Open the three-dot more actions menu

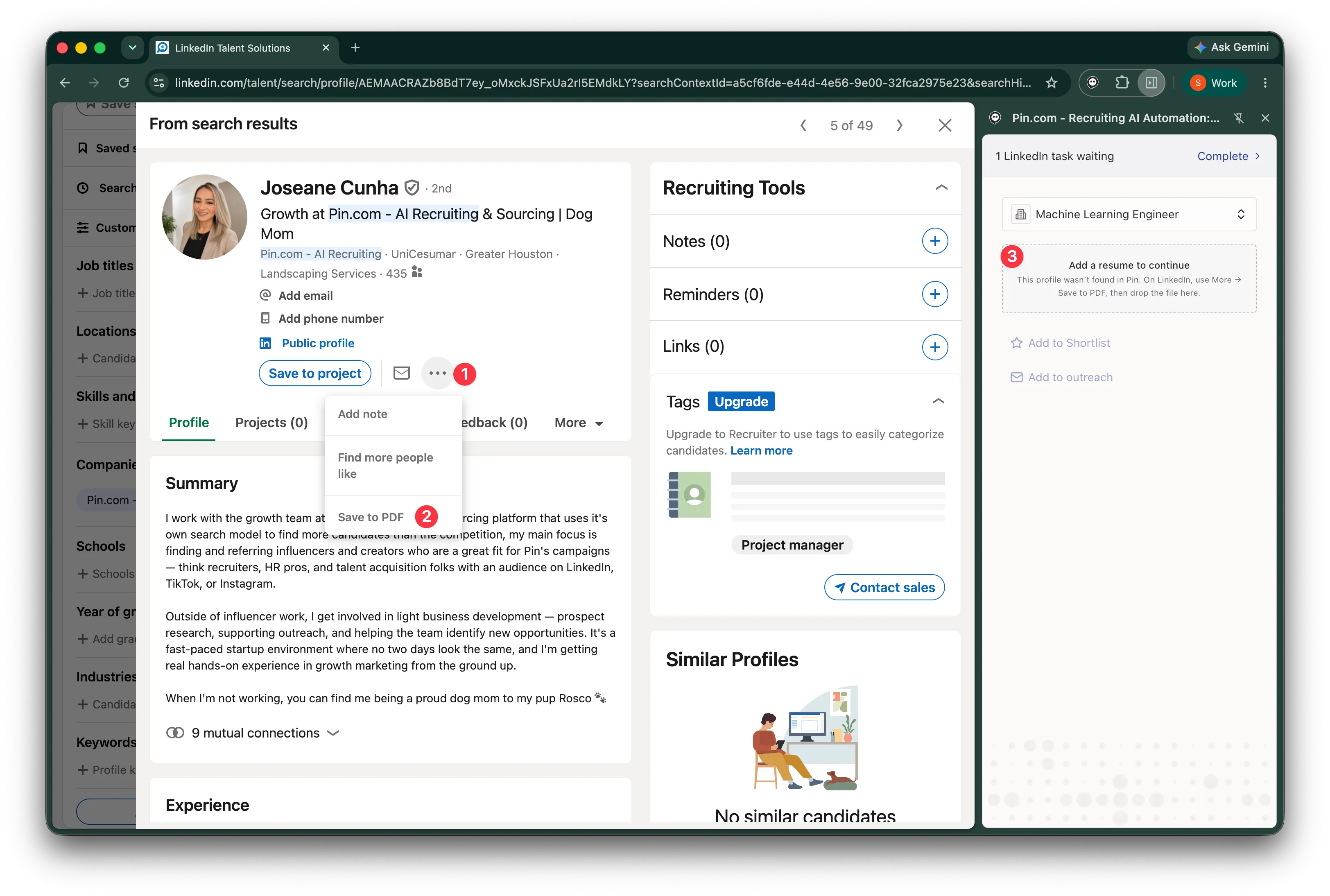click(x=437, y=373)
